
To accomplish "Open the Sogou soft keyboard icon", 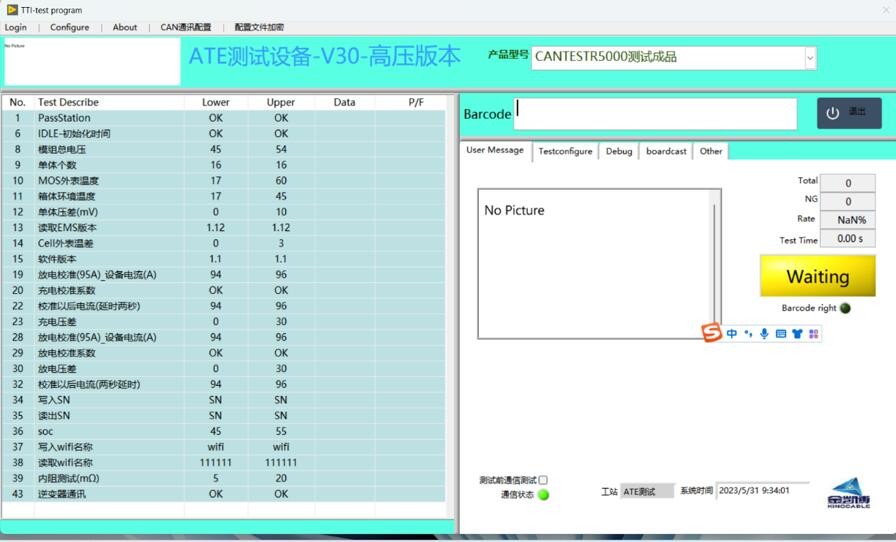I will (x=781, y=334).
